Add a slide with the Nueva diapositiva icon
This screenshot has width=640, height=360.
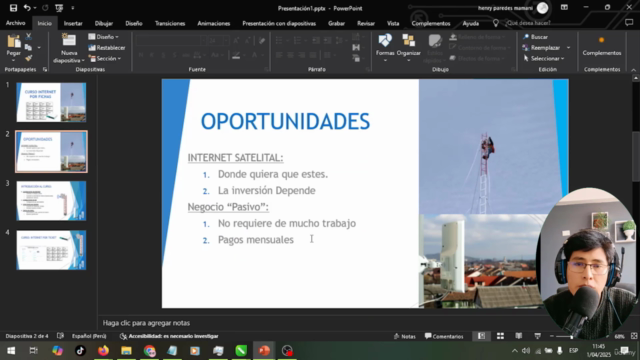coord(69,41)
